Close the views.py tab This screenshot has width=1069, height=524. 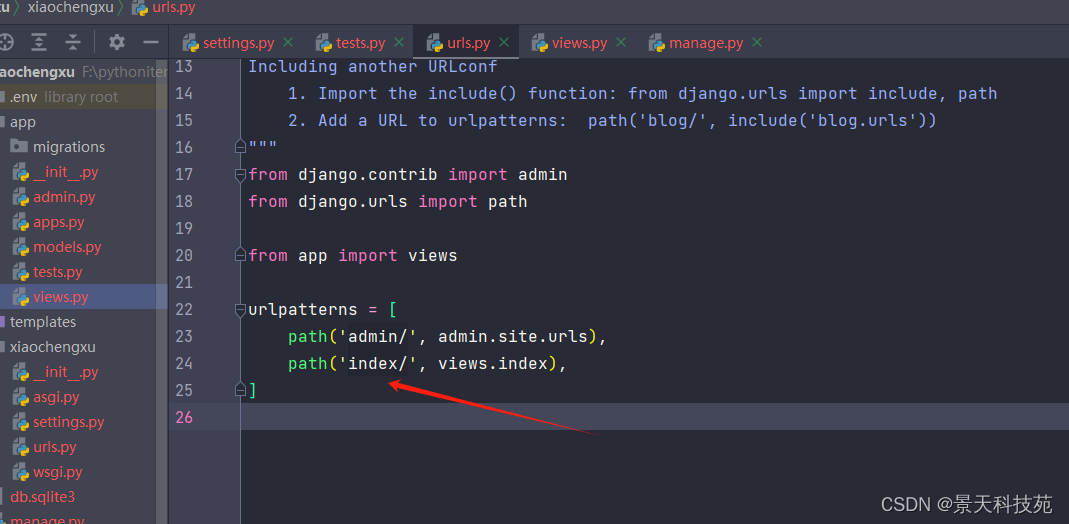[620, 42]
